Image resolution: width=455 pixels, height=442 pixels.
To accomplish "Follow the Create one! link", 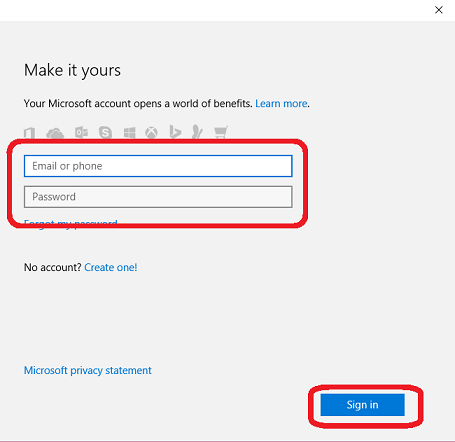I will pyautogui.click(x=111, y=267).
